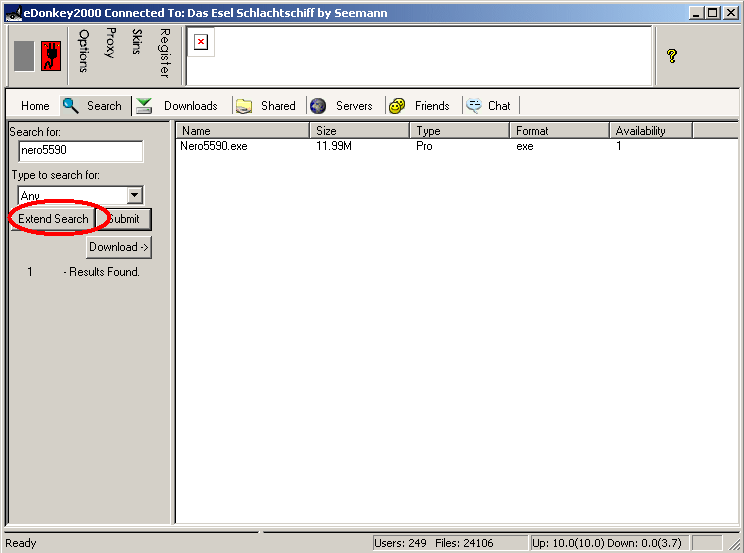Maximize the eDonkey2000 window

point(712,13)
